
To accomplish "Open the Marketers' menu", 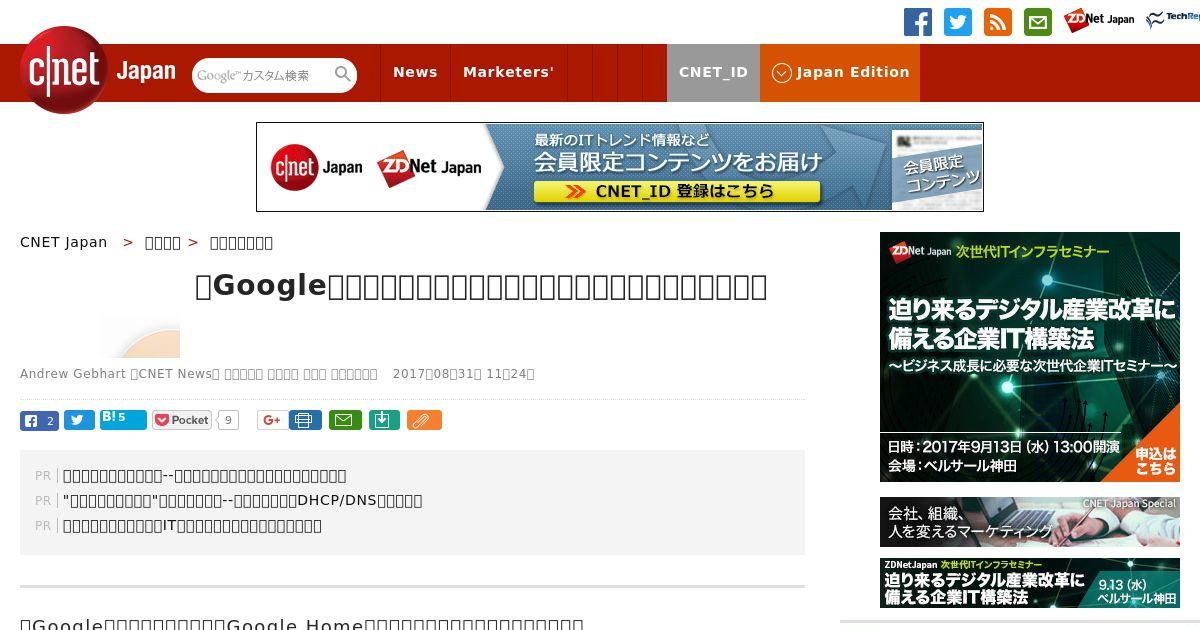I will (508, 72).
